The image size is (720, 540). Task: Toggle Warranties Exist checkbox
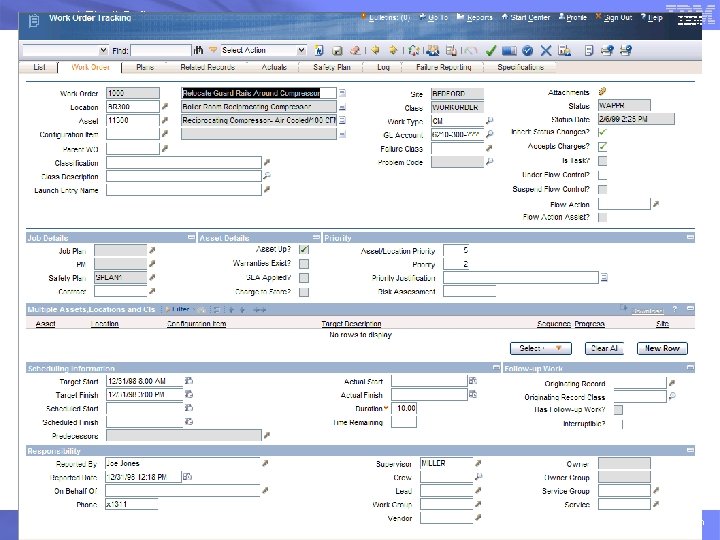pos(304,264)
